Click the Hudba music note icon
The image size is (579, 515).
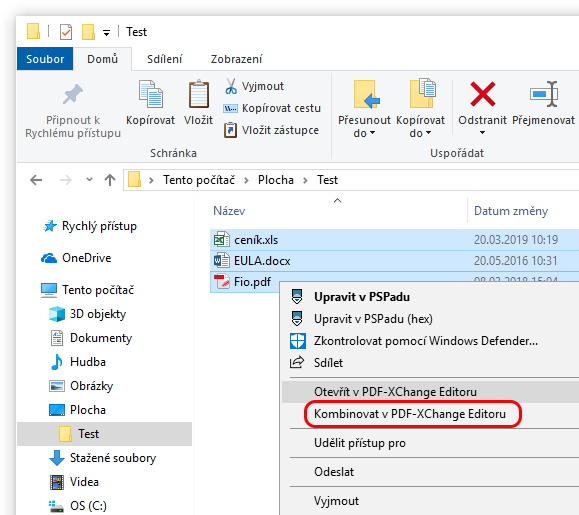coord(56,362)
